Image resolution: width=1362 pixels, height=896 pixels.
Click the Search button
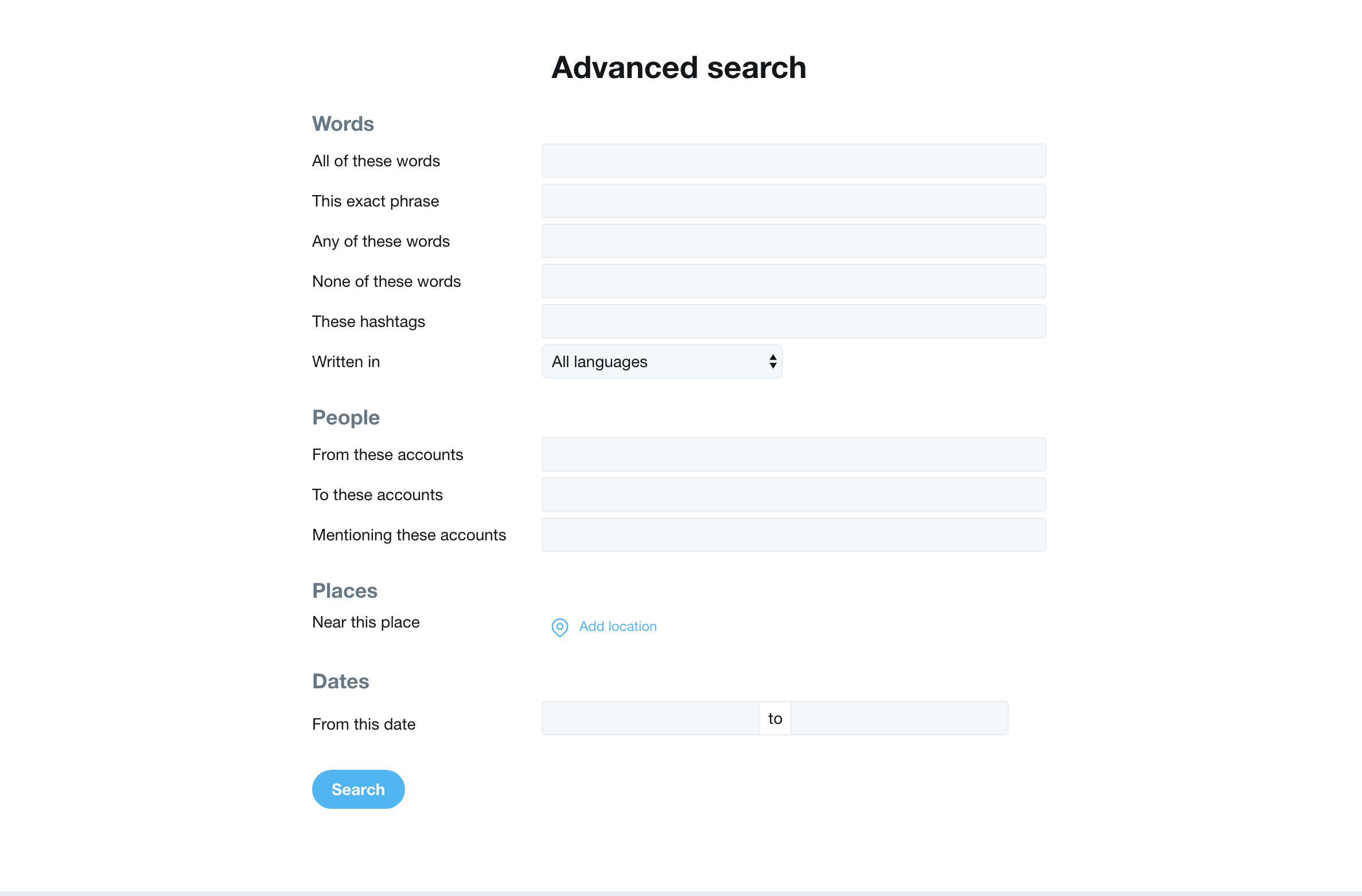point(358,789)
